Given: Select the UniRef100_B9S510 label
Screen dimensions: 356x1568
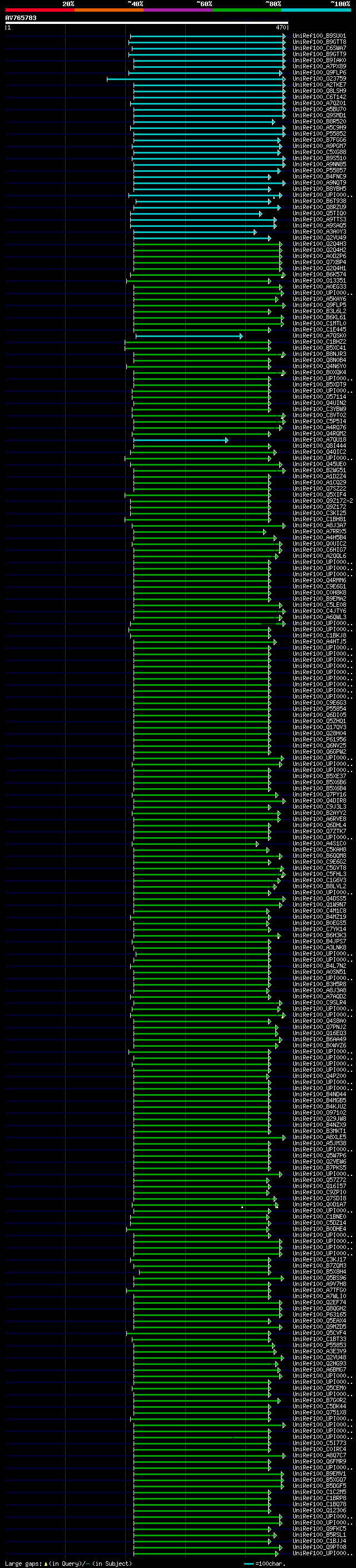Looking at the screenshot, I should (319, 159).
